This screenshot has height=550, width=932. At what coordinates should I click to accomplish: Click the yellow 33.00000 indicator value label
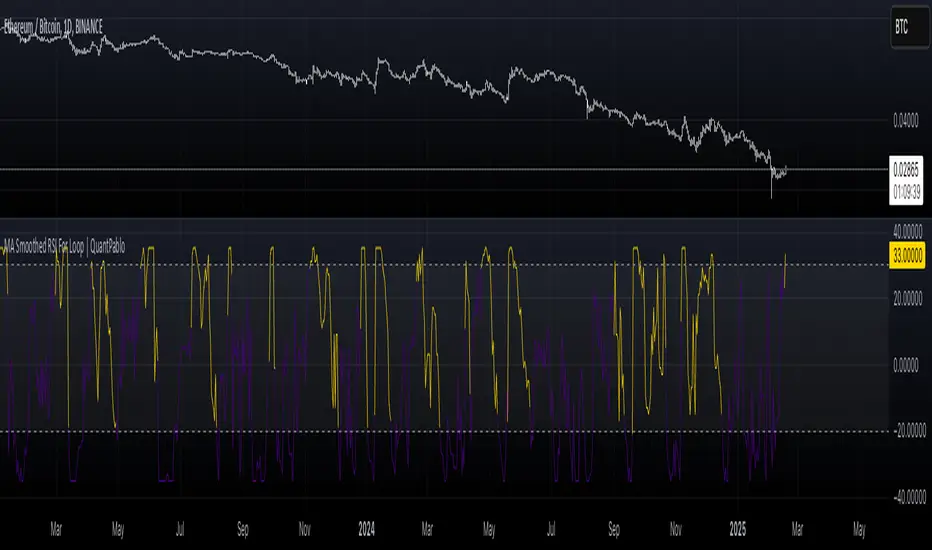click(909, 257)
